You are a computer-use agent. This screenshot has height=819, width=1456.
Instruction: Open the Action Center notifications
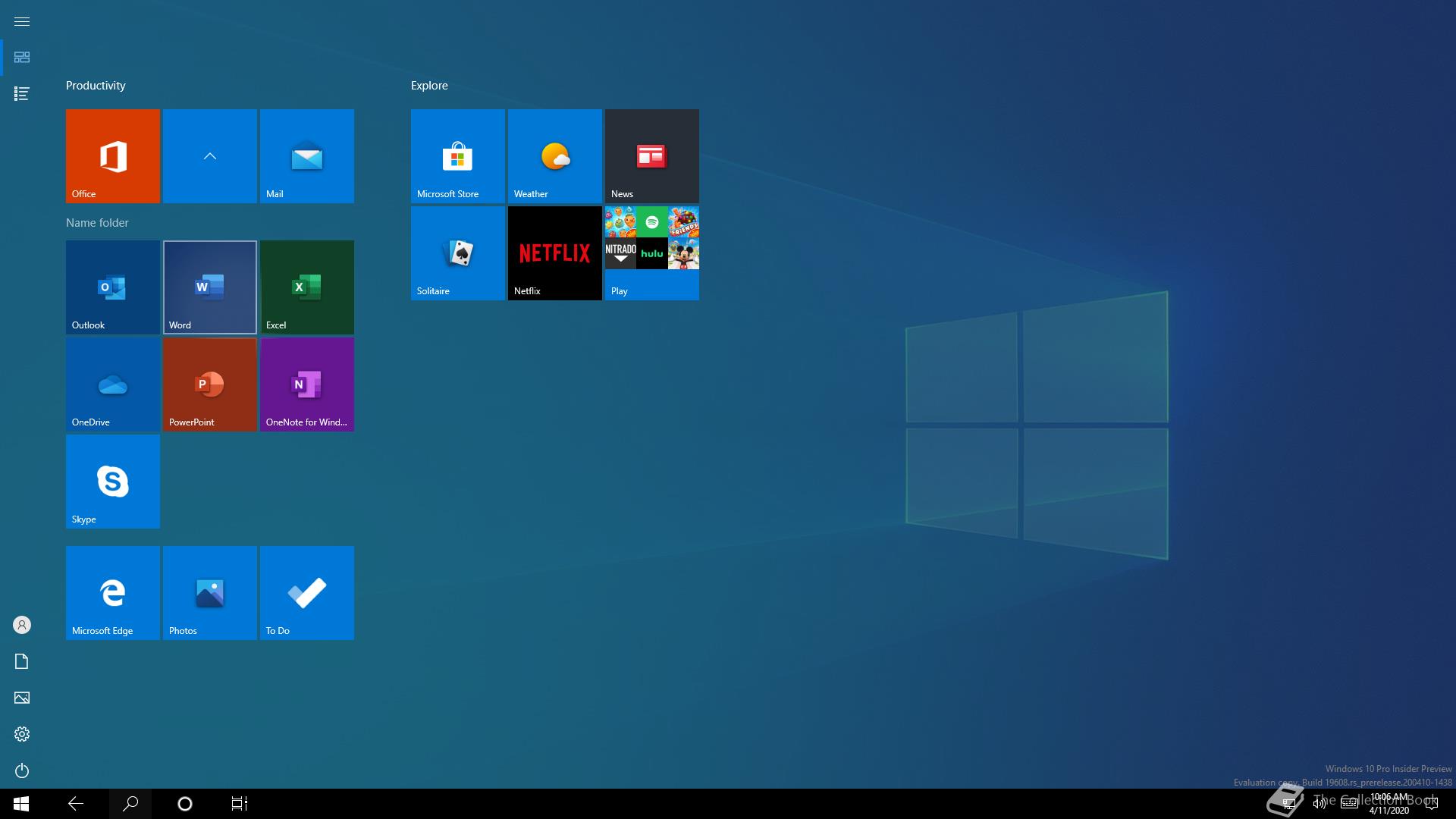[1432, 804]
